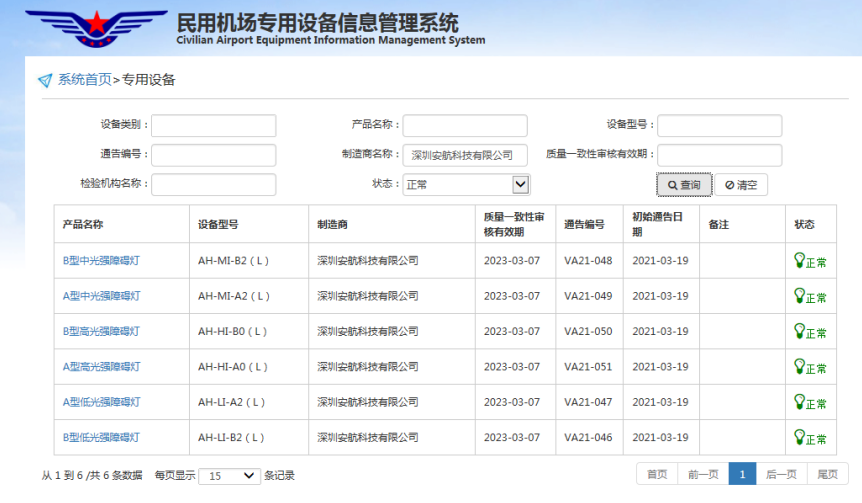Go to 系统首页 breadcrumb link
The image size is (862, 503).
(84, 80)
